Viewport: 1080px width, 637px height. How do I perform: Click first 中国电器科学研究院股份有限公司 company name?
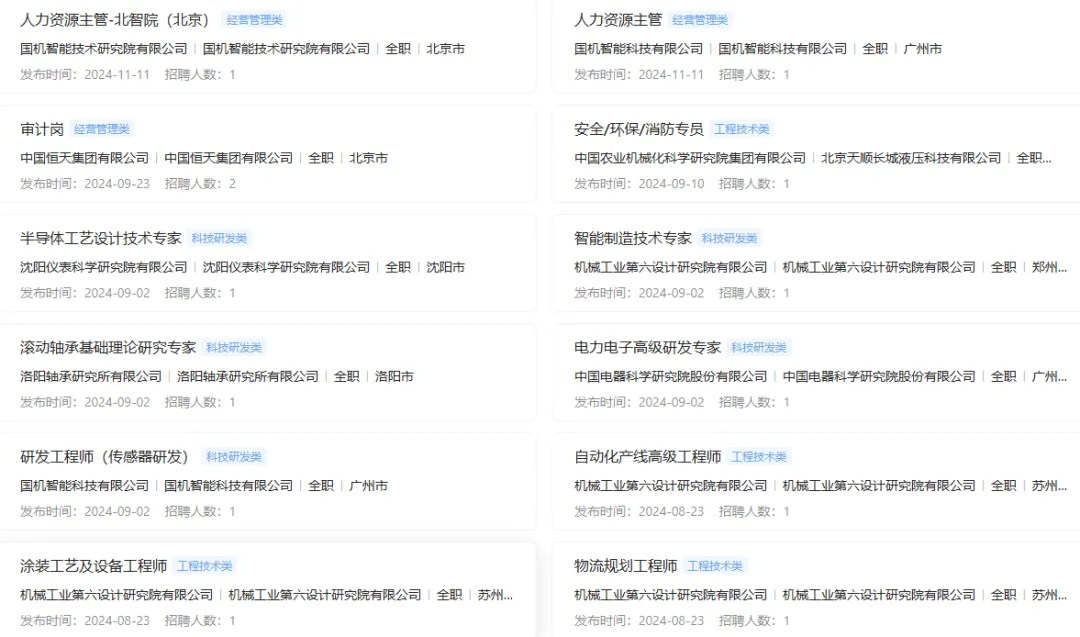(x=671, y=377)
